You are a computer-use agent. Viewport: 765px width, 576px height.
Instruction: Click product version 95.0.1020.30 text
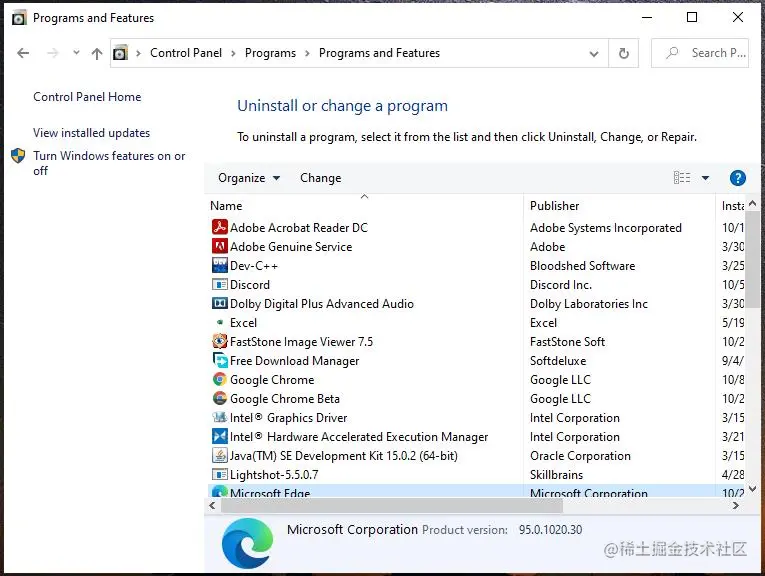pos(550,530)
